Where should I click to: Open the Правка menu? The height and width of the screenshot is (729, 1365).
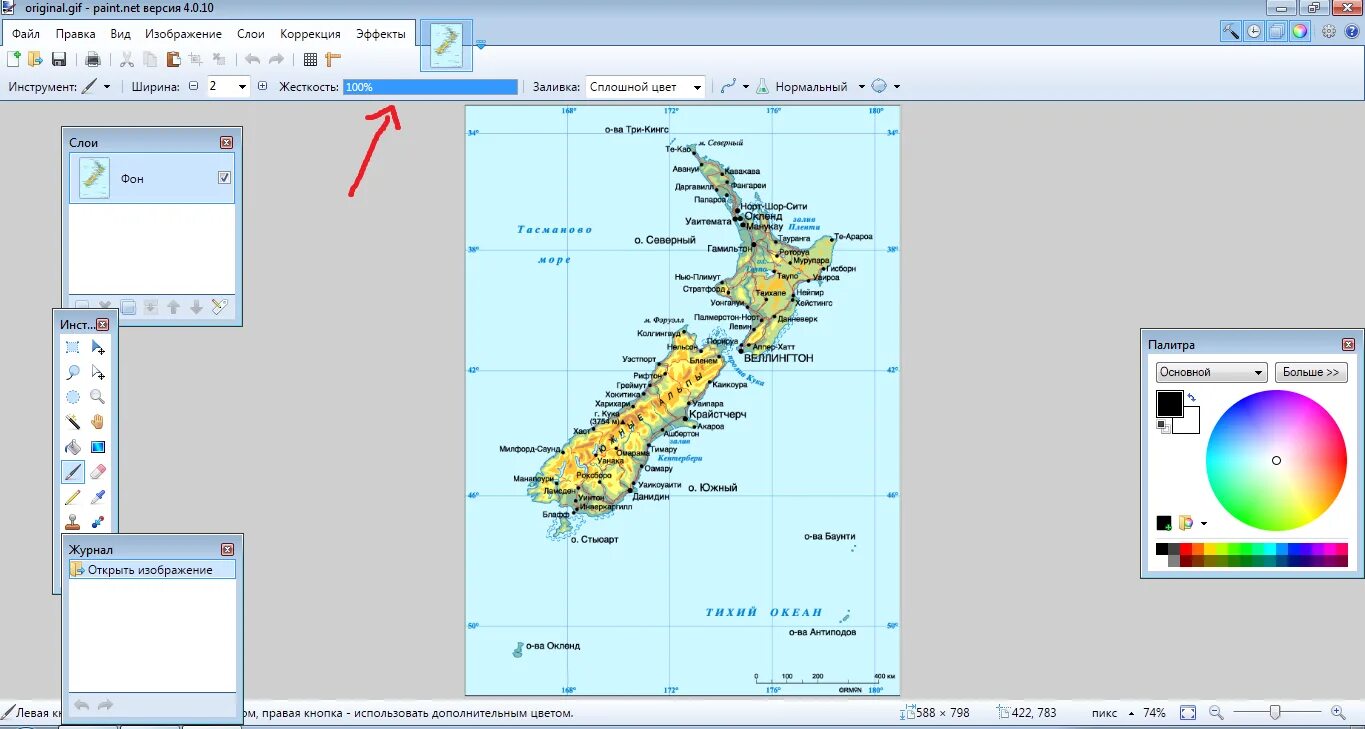(x=76, y=34)
